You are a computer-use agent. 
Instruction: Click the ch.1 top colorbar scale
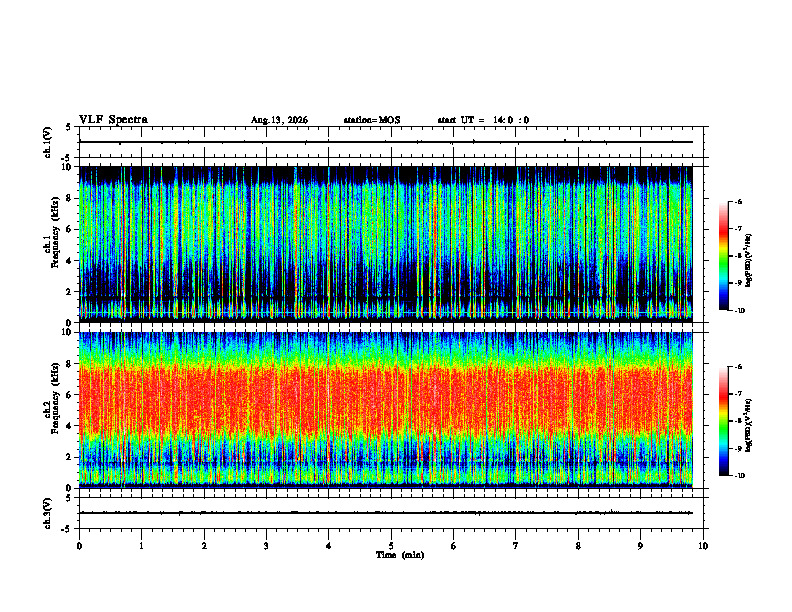coord(724,256)
